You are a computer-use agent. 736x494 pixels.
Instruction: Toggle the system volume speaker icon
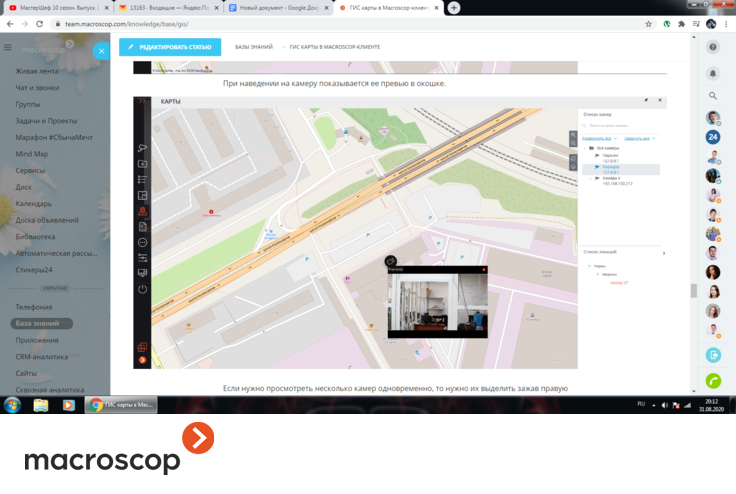pyautogui.click(x=664, y=405)
